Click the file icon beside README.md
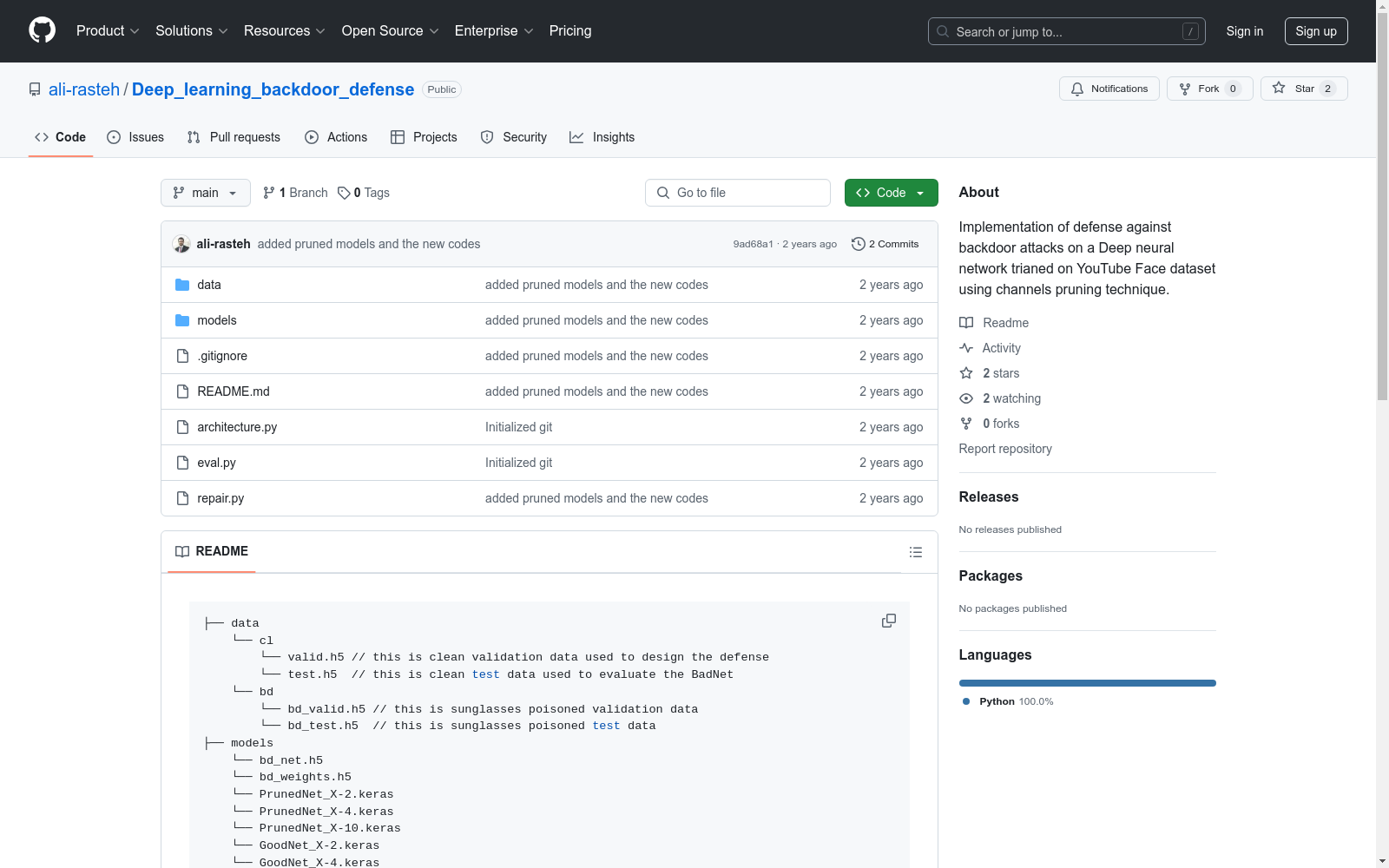Viewport: 1389px width, 868px height. 182,391
